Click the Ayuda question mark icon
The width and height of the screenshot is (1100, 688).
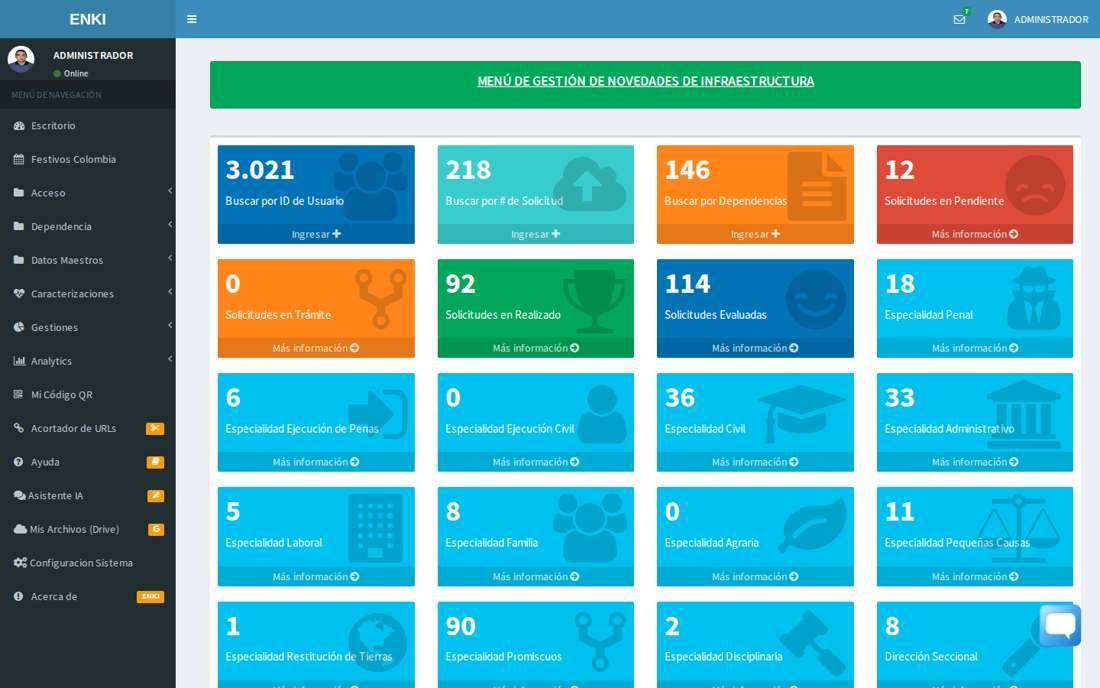pos(19,462)
